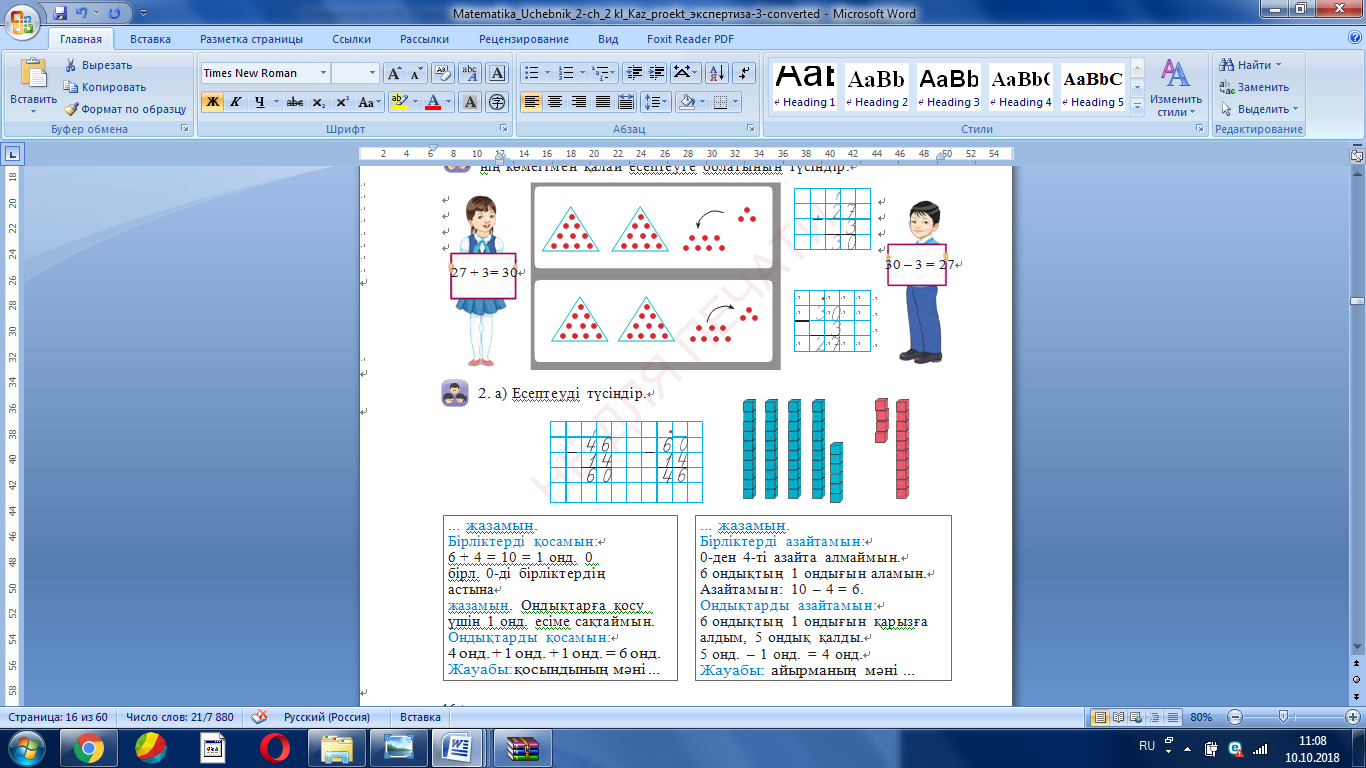Cut selection with Вырезать
Viewport: 1366px width, 768px height.
[x=98, y=65]
